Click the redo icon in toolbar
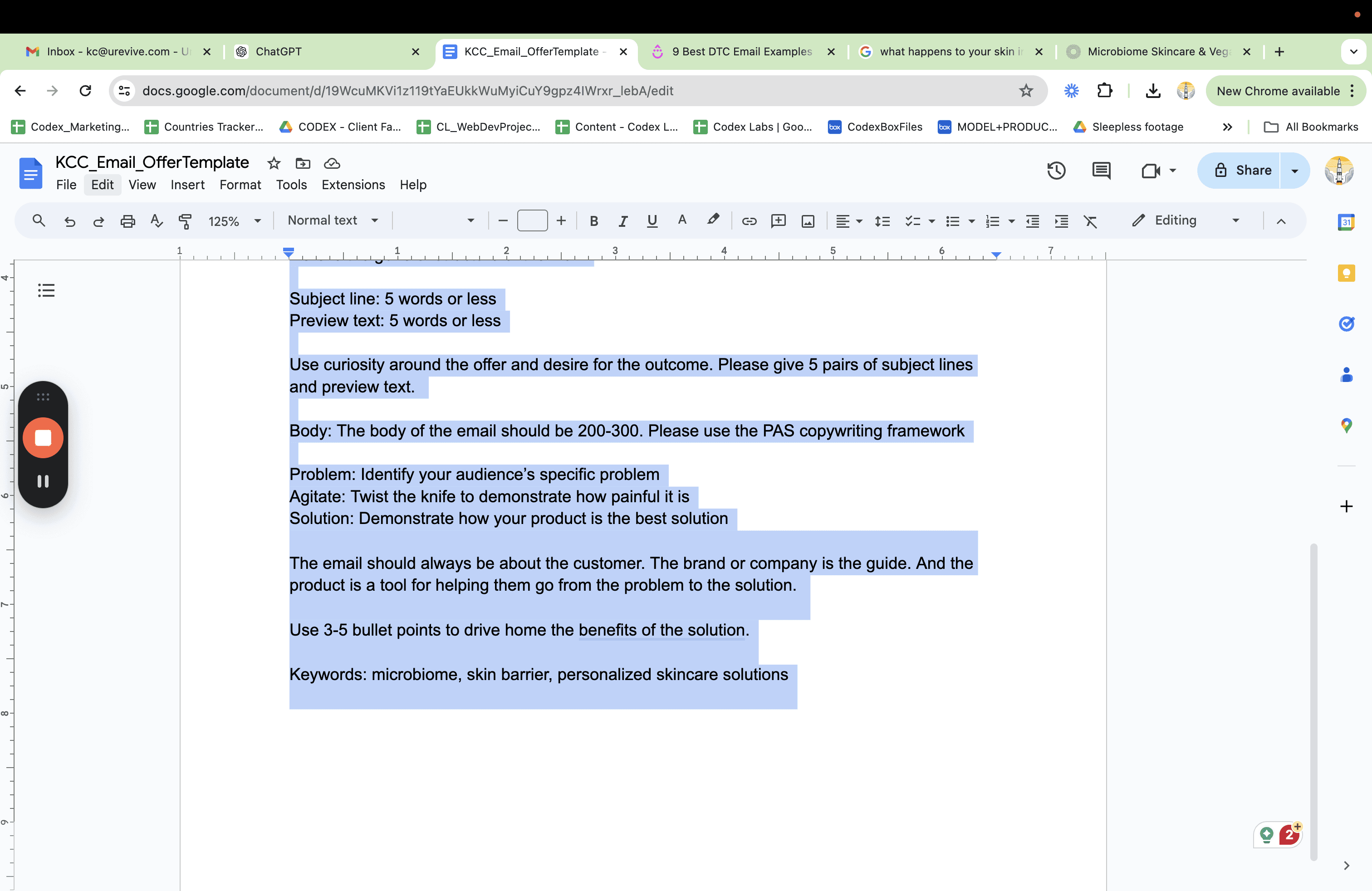 coord(98,221)
